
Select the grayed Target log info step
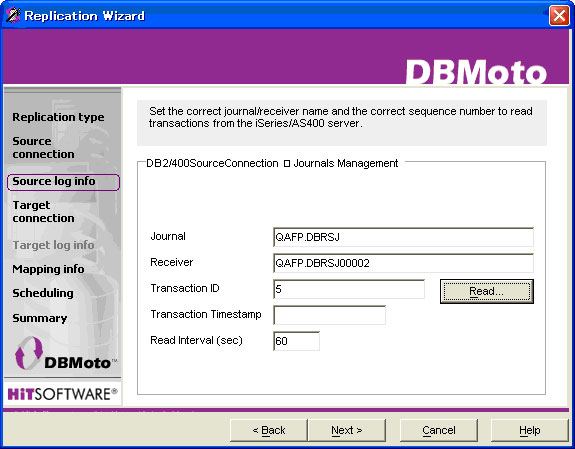tap(54, 245)
